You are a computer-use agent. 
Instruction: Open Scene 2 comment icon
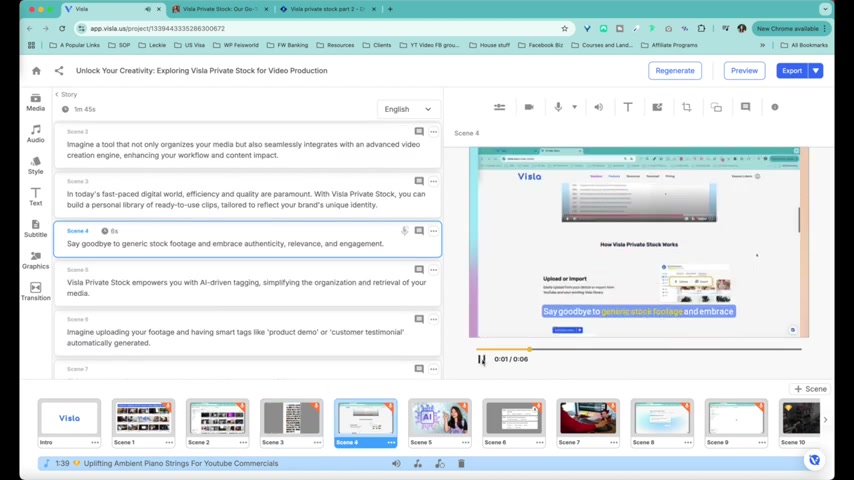point(419,132)
